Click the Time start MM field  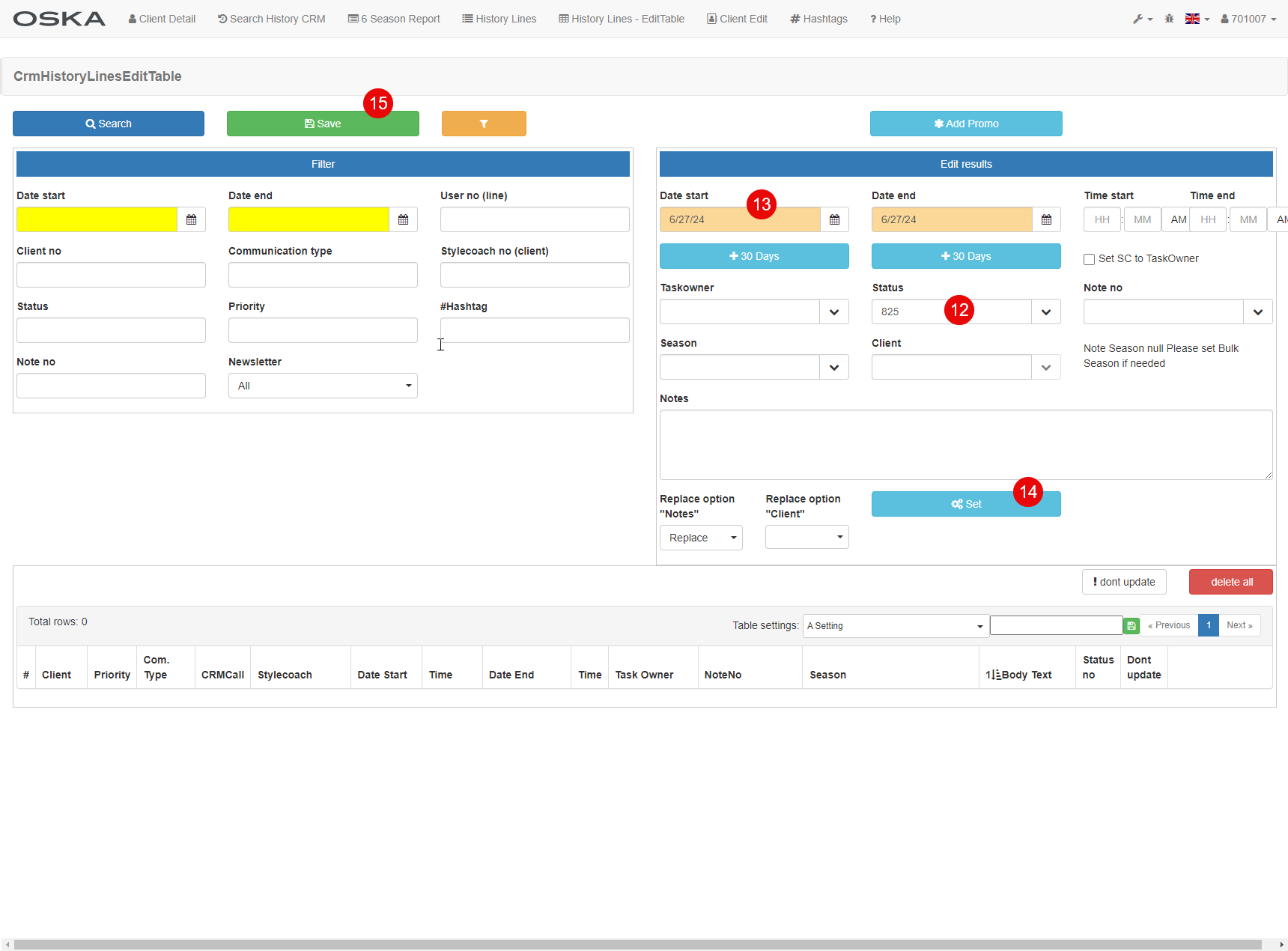[x=1143, y=219]
